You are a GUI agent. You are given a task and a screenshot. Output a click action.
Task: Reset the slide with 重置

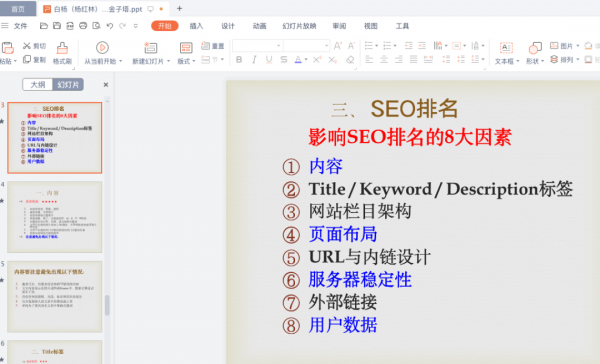click(213, 46)
